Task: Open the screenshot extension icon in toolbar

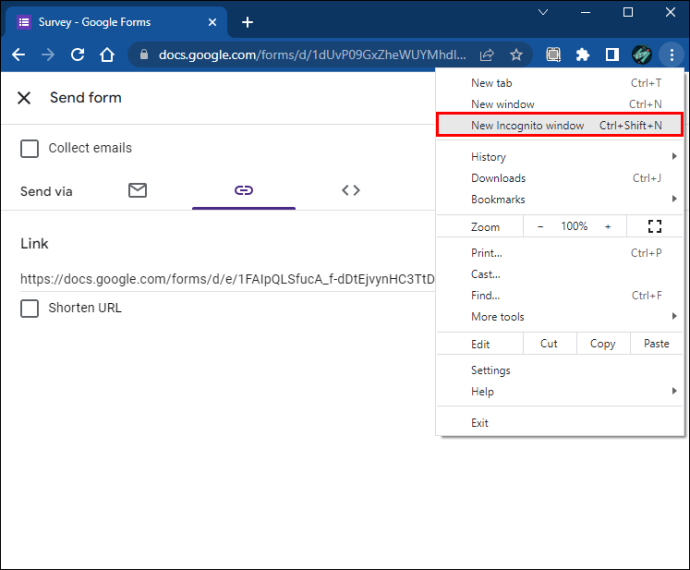Action: (x=553, y=55)
